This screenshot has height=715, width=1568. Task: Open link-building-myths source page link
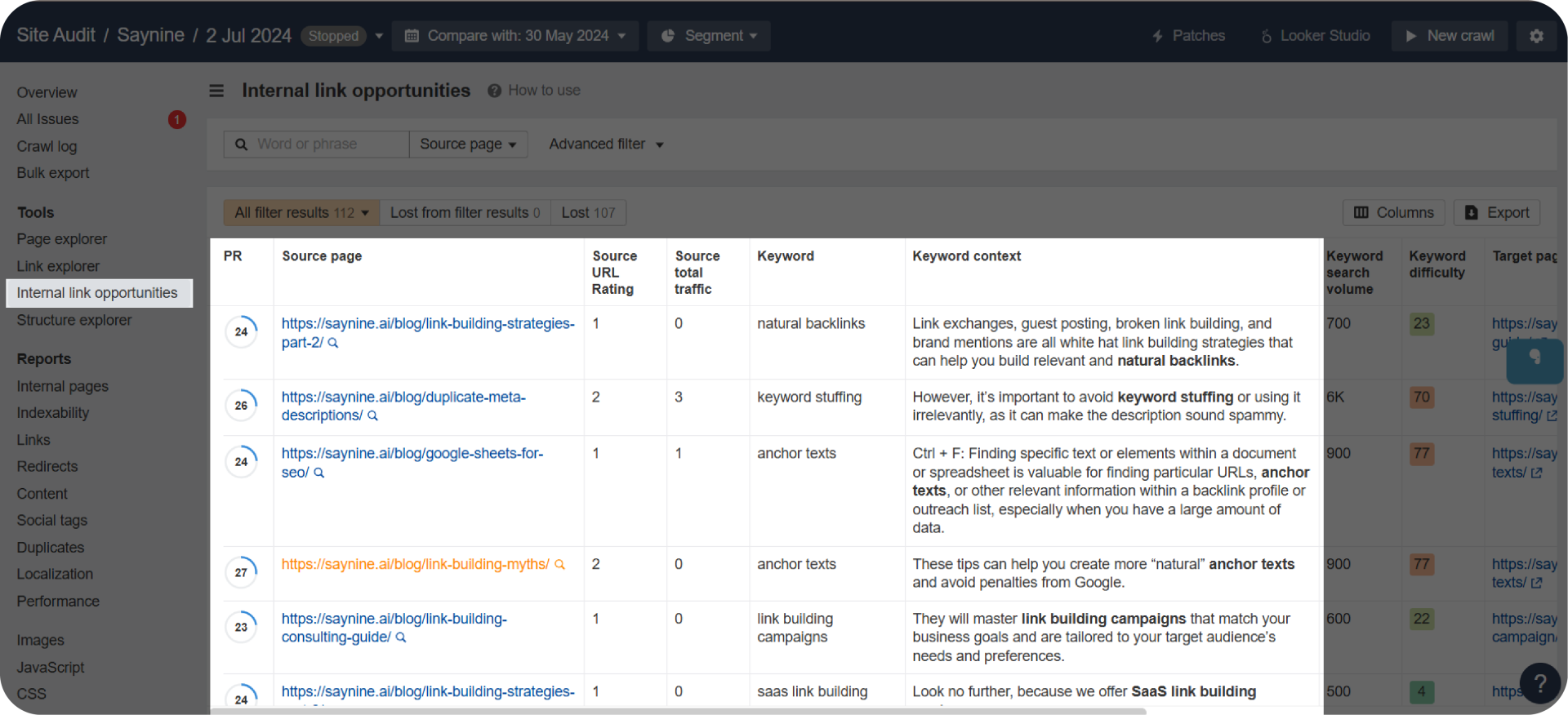click(416, 565)
